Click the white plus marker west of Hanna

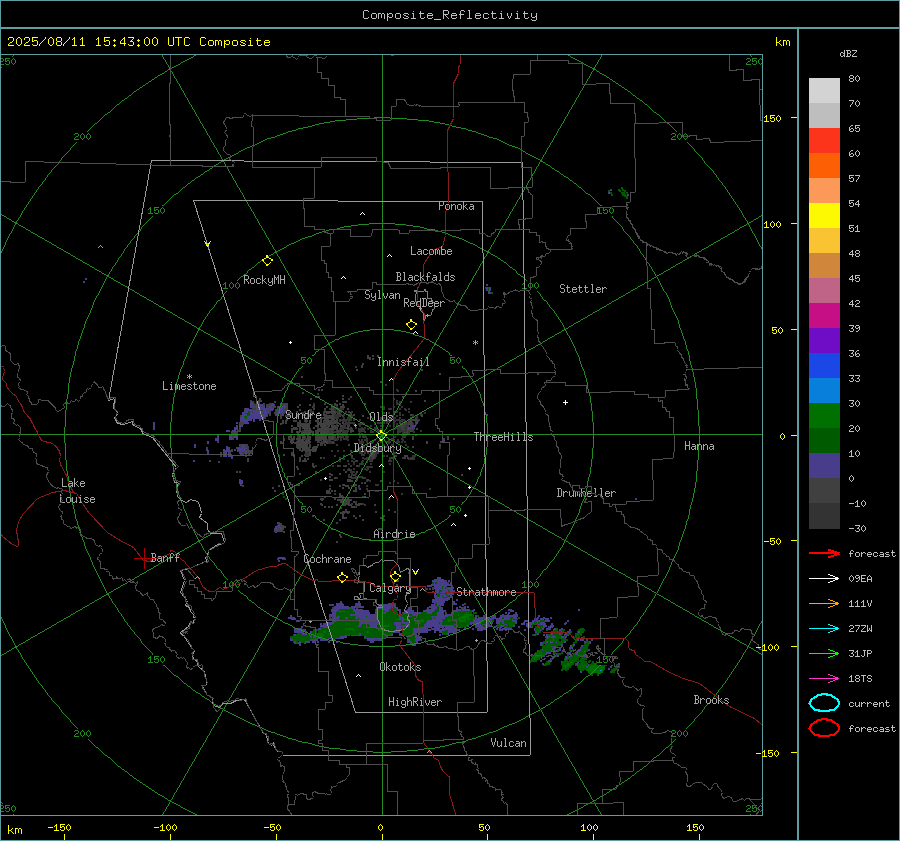[565, 402]
